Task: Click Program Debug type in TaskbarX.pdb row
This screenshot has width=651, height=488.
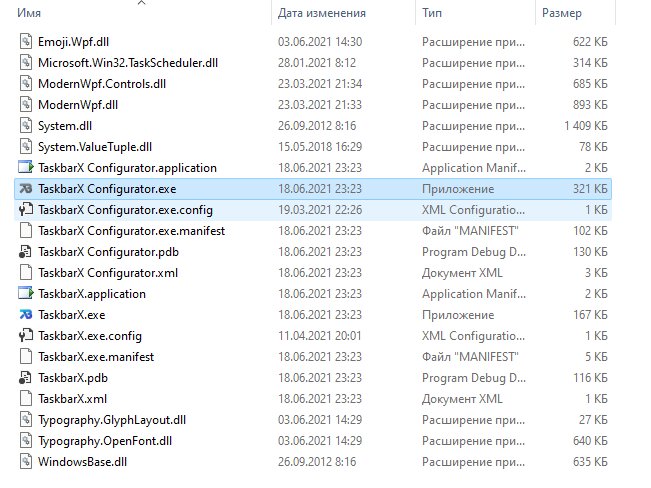Action: coord(474,378)
